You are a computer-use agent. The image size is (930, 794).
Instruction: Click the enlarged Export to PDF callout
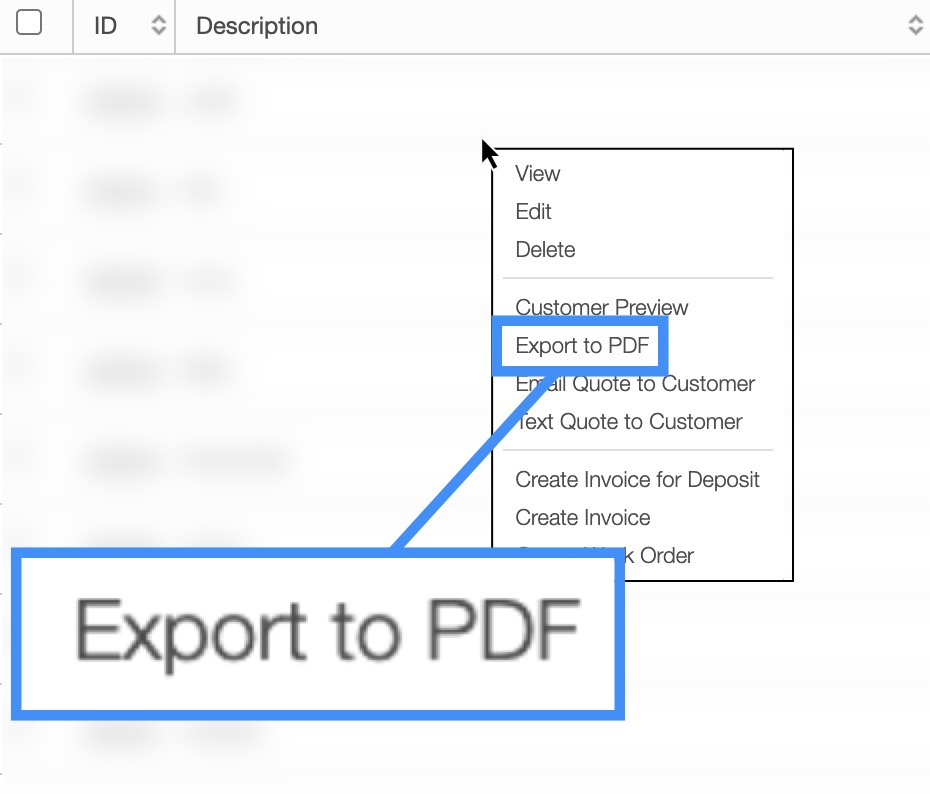click(317, 633)
